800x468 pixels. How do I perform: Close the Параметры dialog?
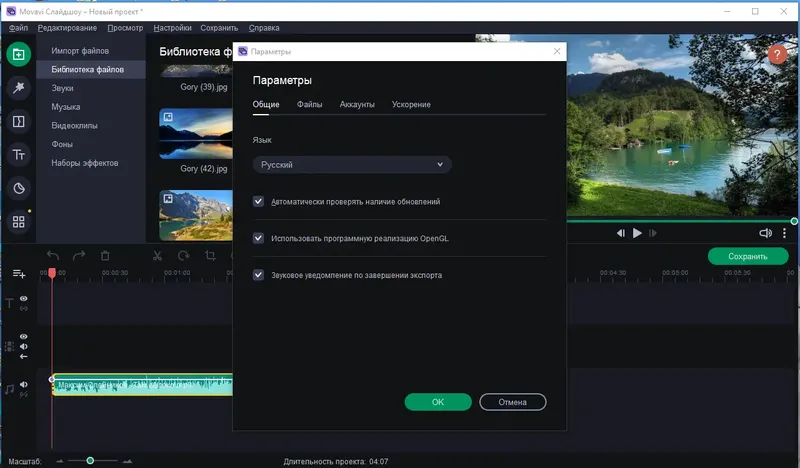pos(557,51)
